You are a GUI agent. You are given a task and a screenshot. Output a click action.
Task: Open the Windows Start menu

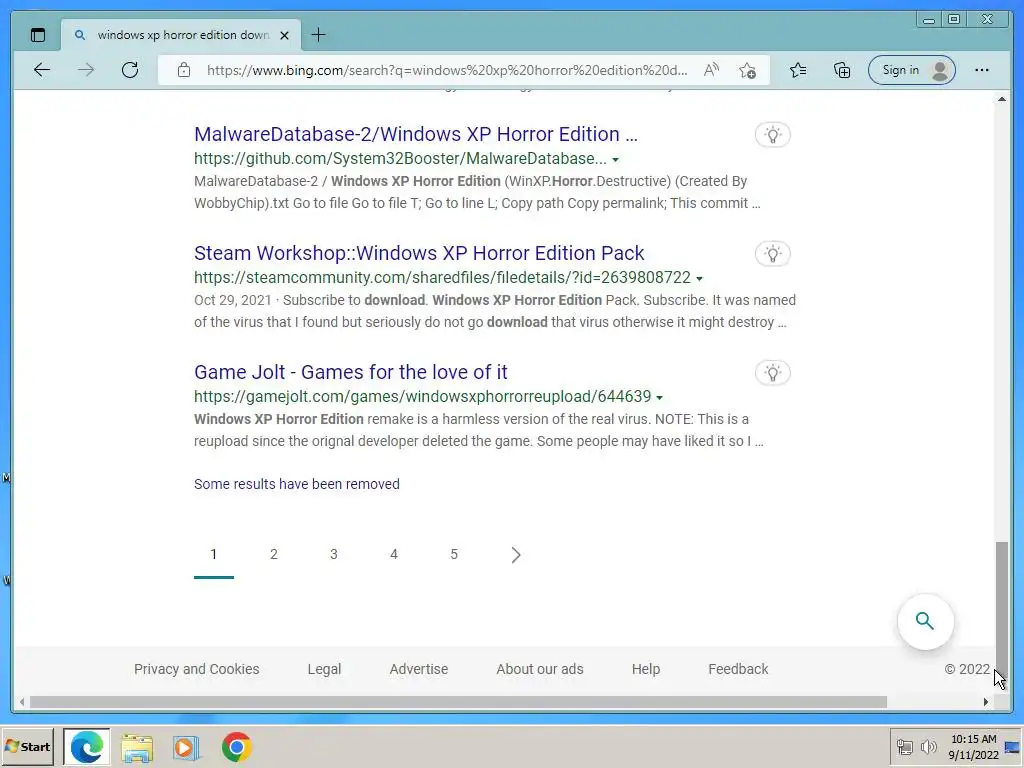[27, 746]
